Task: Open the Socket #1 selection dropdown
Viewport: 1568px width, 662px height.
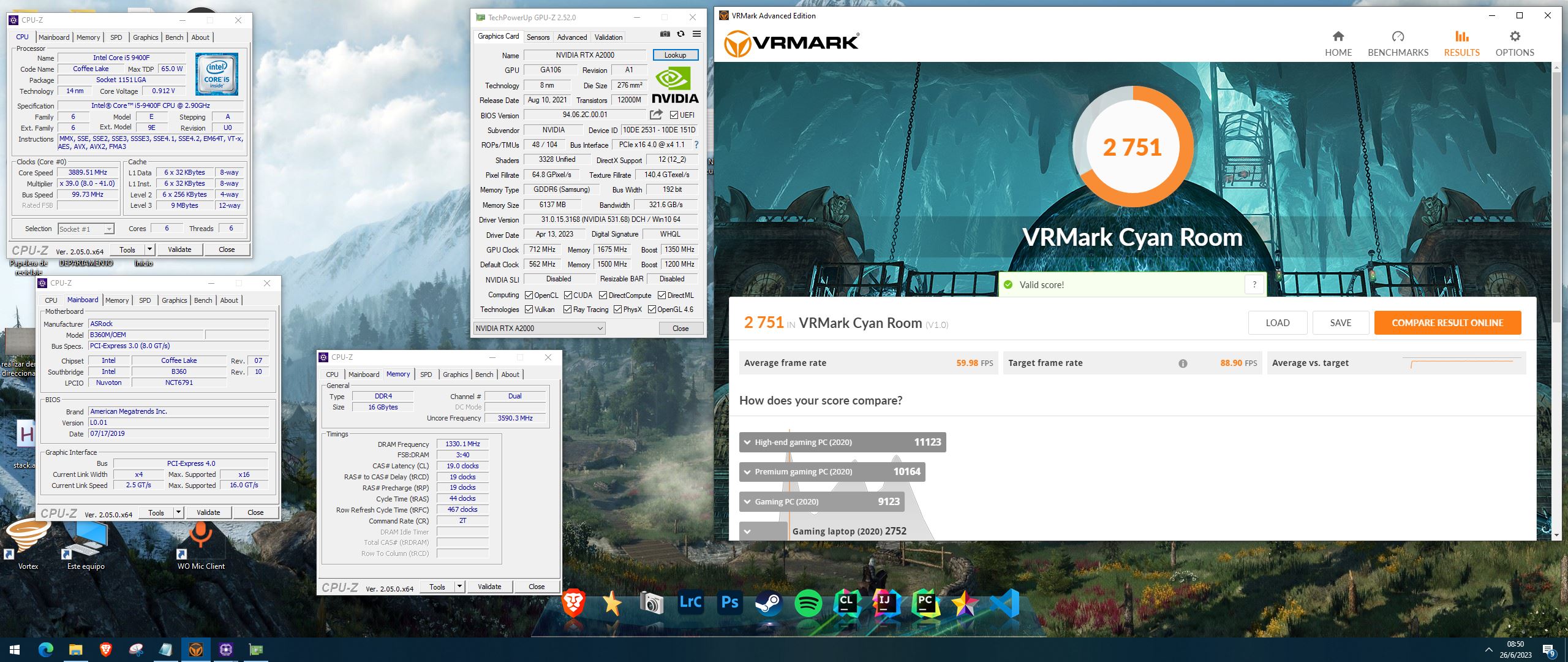Action: click(x=86, y=229)
